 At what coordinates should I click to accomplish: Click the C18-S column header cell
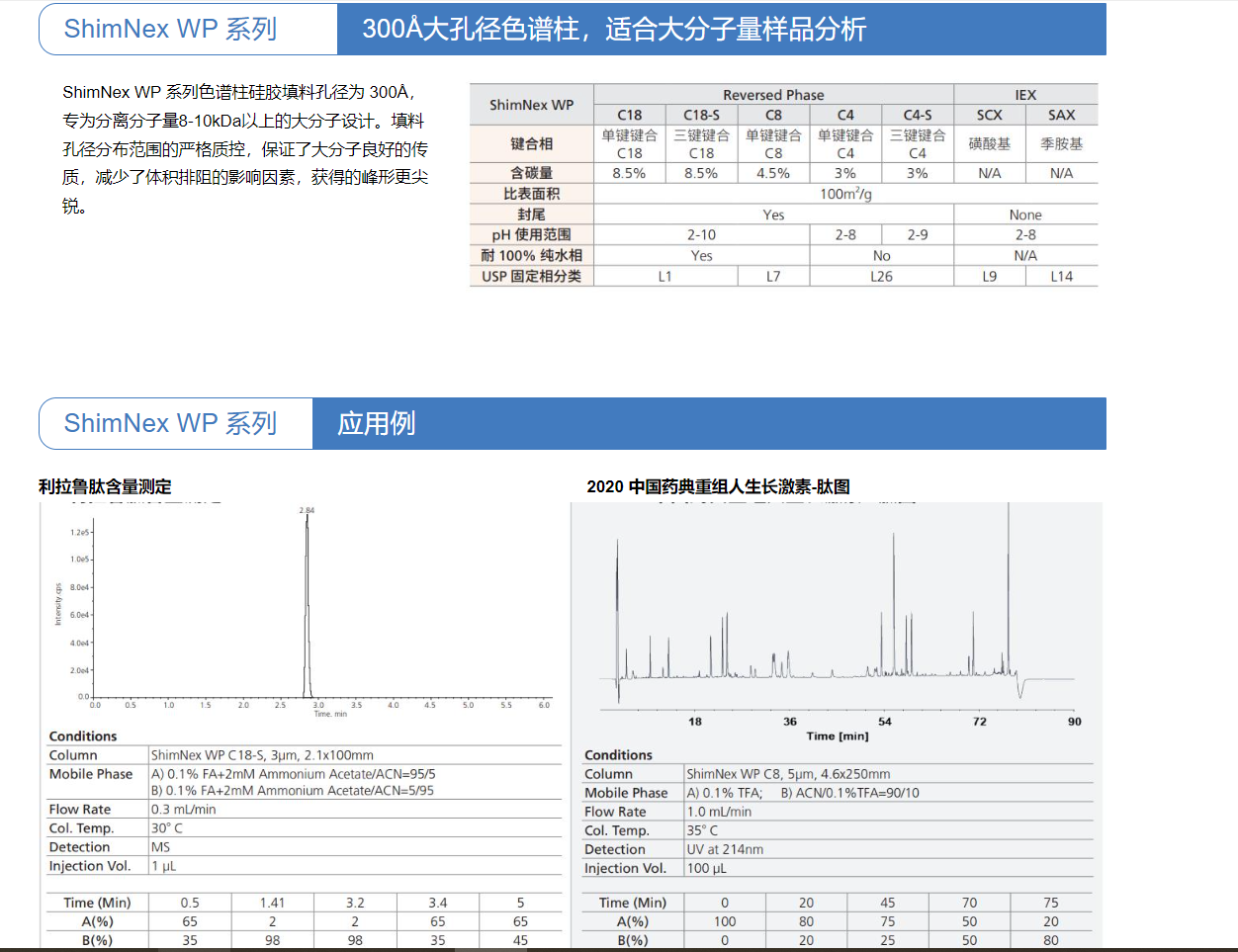click(701, 115)
